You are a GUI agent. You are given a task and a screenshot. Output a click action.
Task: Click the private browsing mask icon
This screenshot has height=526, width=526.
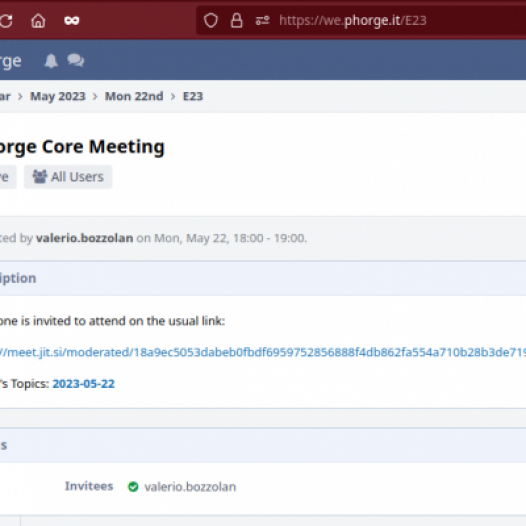(x=71, y=21)
